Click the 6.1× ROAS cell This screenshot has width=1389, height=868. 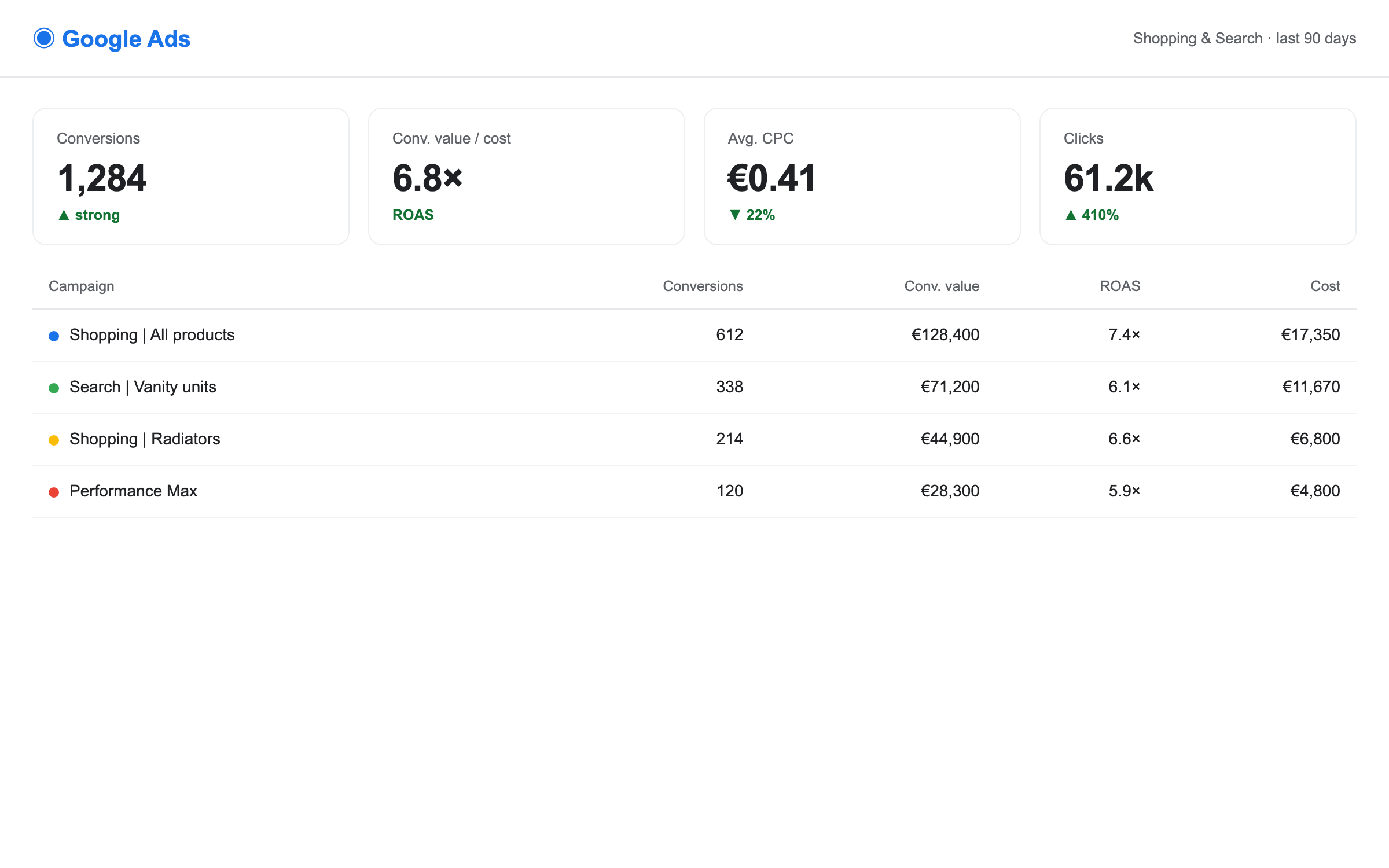1125,387
